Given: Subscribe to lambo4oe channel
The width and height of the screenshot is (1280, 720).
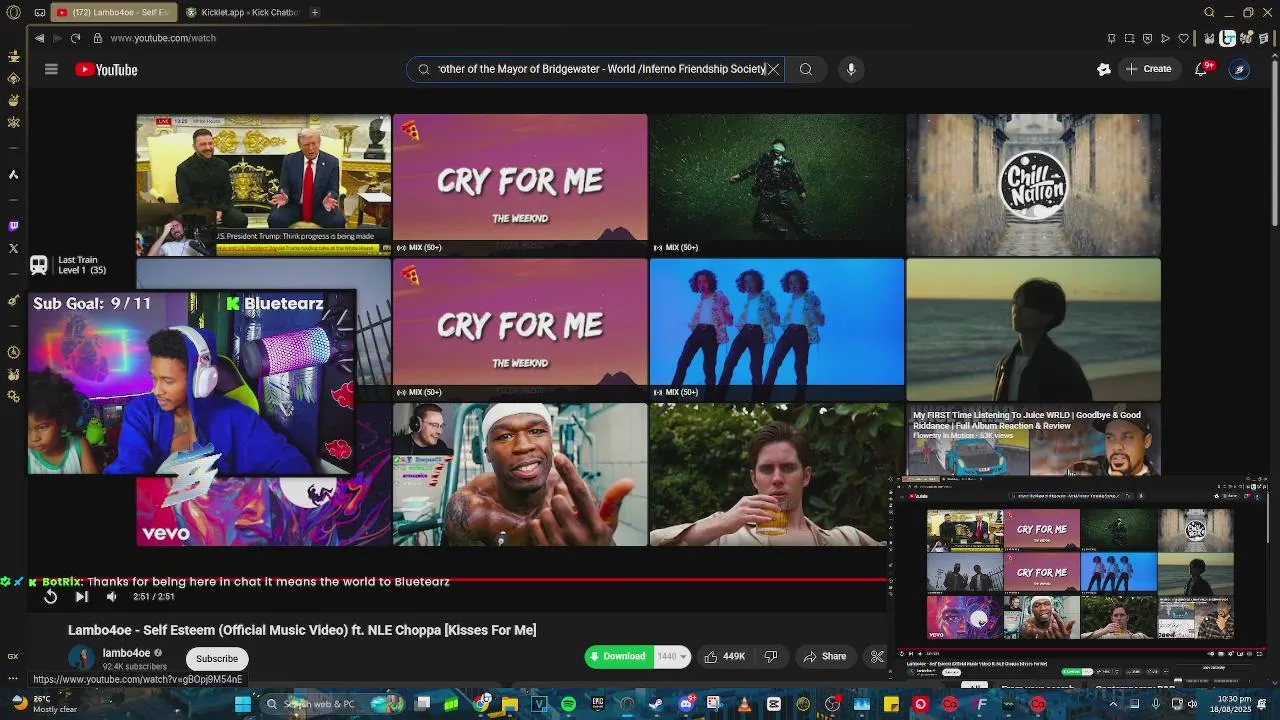Looking at the screenshot, I should [217, 659].
